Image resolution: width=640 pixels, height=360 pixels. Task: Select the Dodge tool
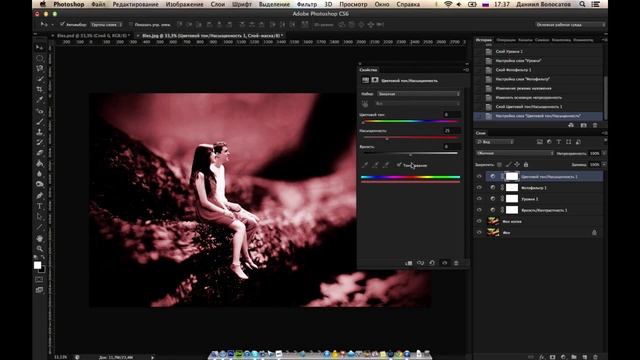(x=40, y=184)
